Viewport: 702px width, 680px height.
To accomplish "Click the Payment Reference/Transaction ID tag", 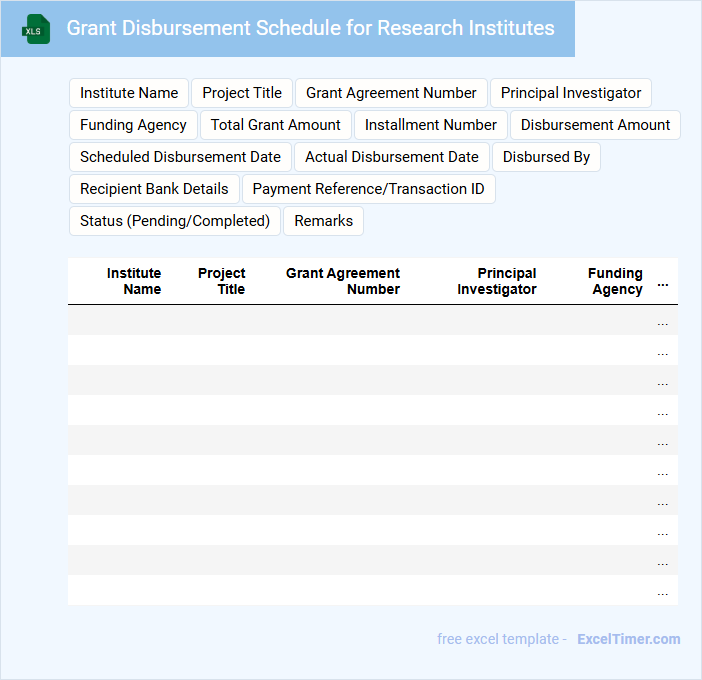I will coord(368,189).
